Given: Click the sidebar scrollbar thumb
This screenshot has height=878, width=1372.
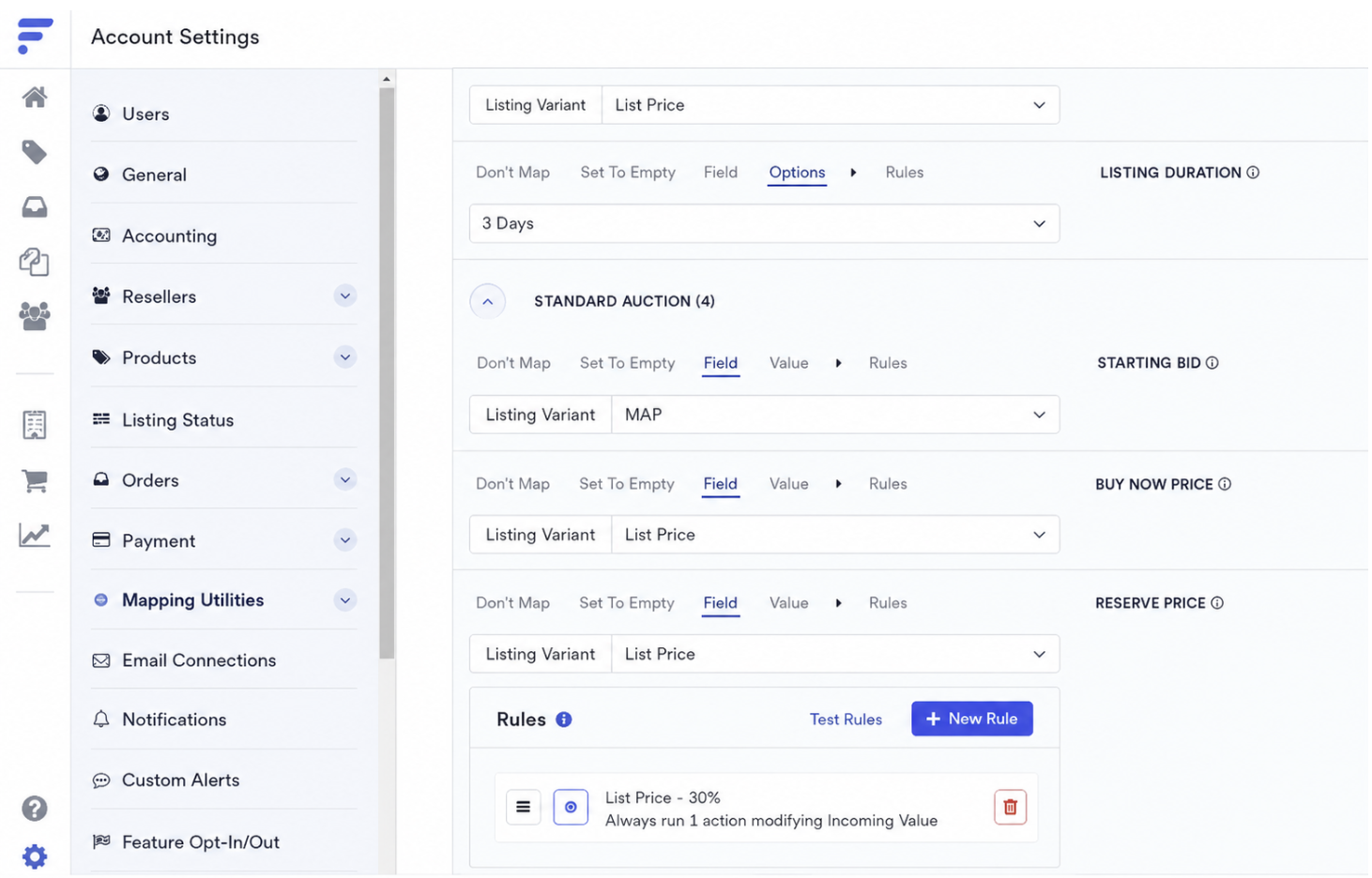Looking at the screenshot, I should click(x=387, y=373).
